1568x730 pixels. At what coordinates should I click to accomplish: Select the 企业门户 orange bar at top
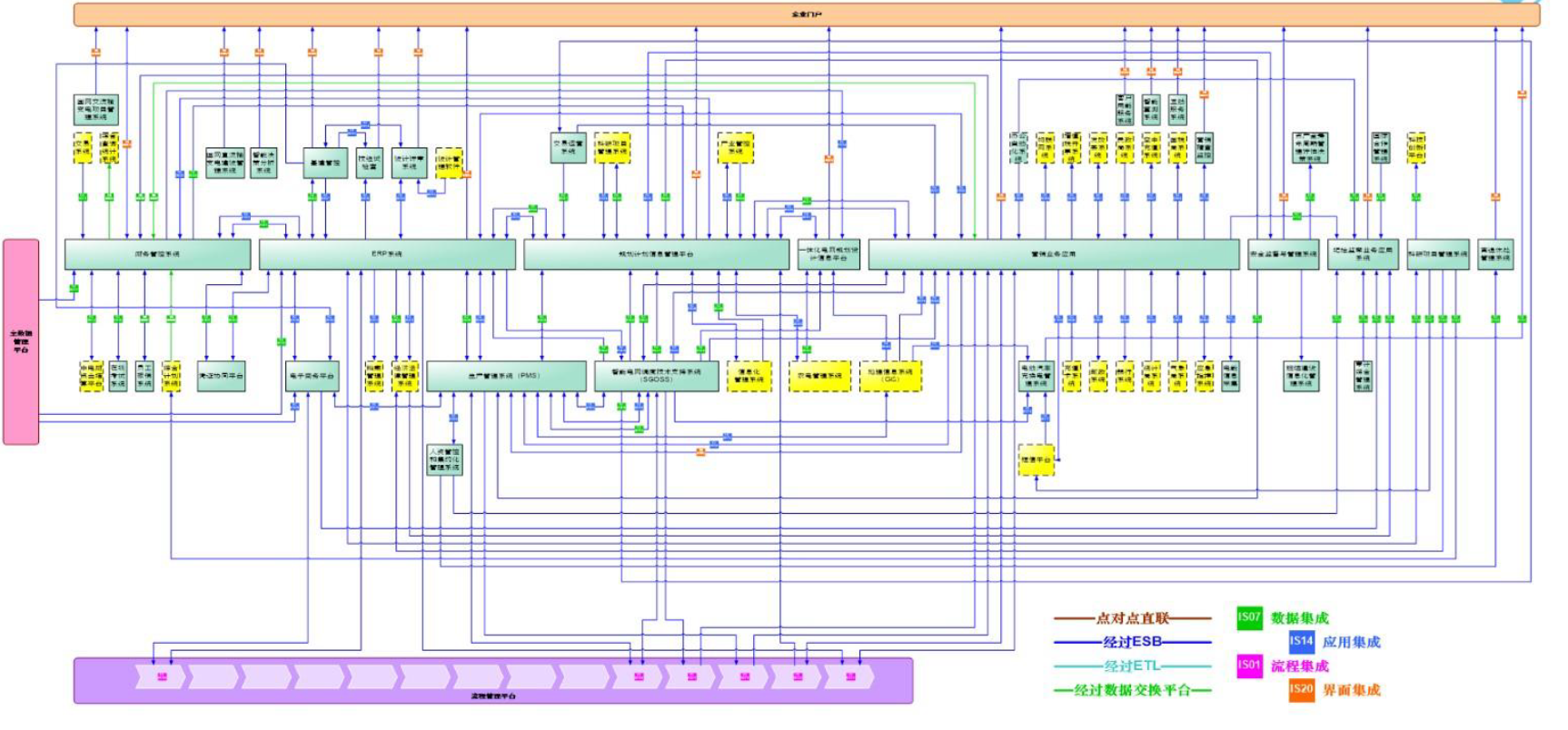tap(806, 15)
